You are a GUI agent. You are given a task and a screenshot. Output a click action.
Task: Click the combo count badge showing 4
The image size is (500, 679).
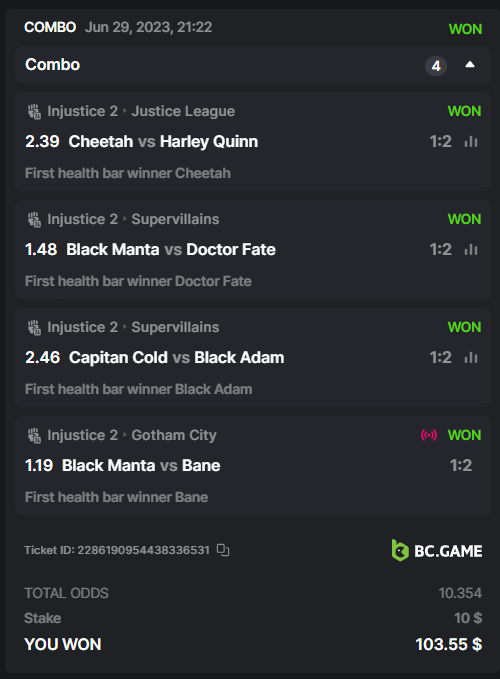(436, 66)
